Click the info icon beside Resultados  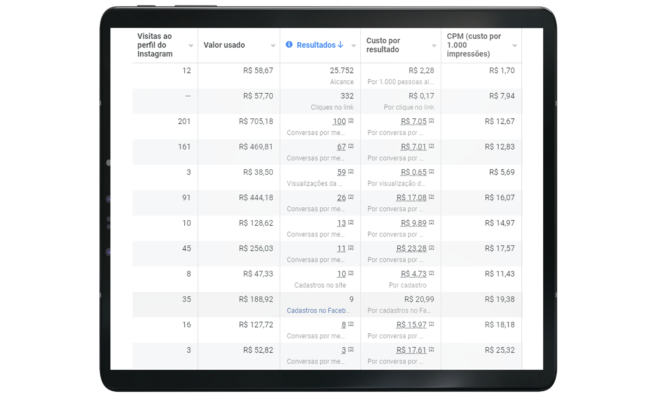click(x=289, y=44)
